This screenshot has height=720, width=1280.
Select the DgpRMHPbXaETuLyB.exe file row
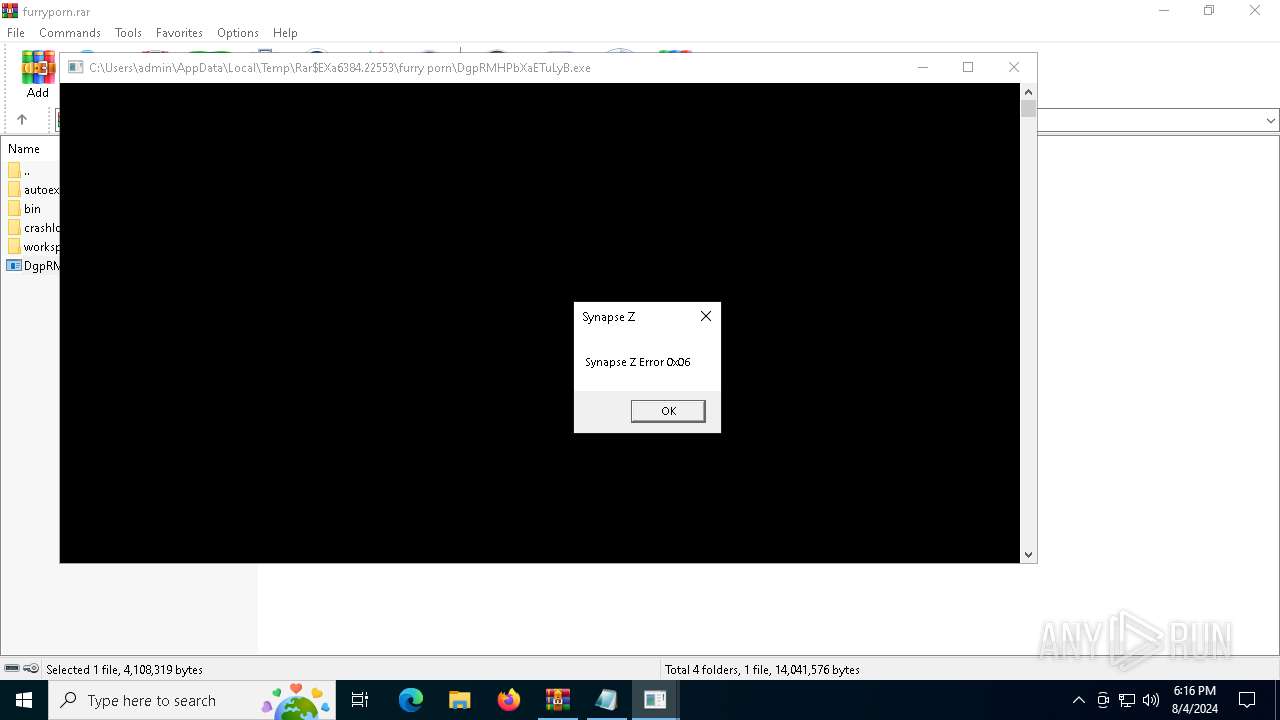[32, 266]
